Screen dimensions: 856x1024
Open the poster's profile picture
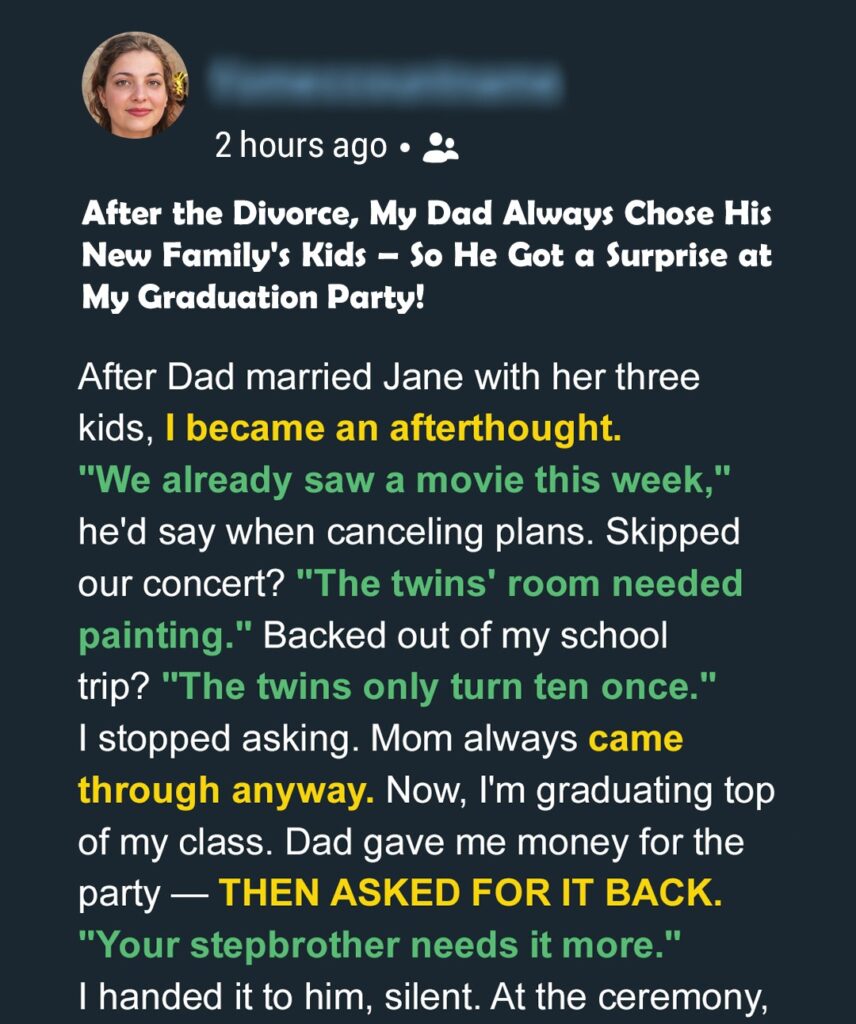point(135,85)
